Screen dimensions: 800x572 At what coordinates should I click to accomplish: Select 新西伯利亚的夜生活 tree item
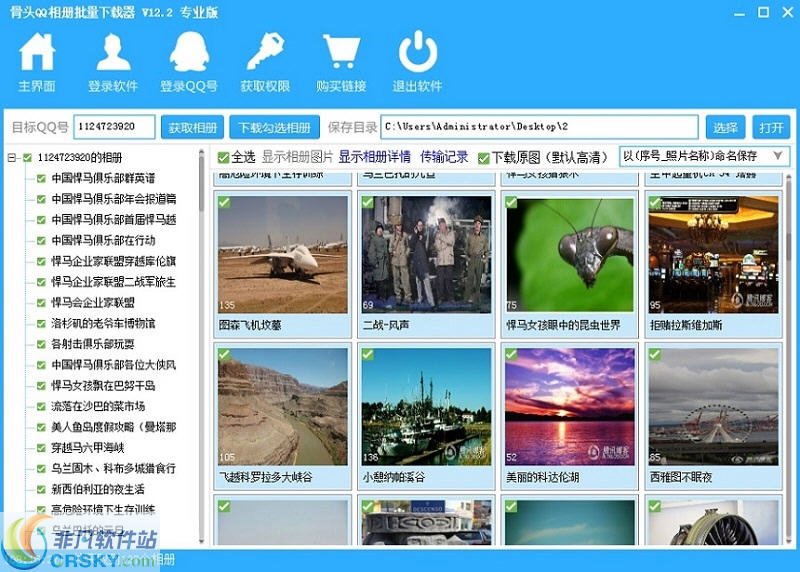[x=98, y=489]
